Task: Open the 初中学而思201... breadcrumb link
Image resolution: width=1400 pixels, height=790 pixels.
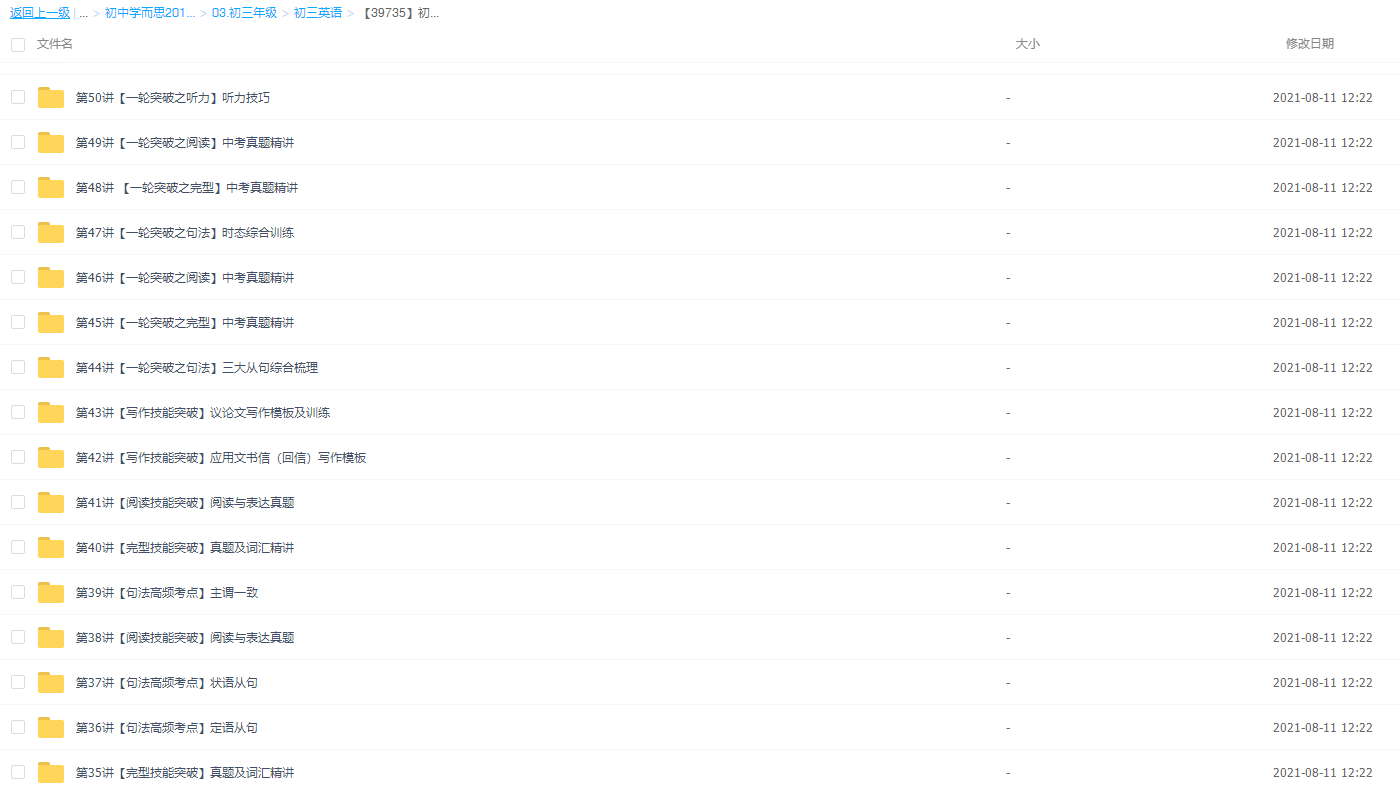Action: [150, 13]
